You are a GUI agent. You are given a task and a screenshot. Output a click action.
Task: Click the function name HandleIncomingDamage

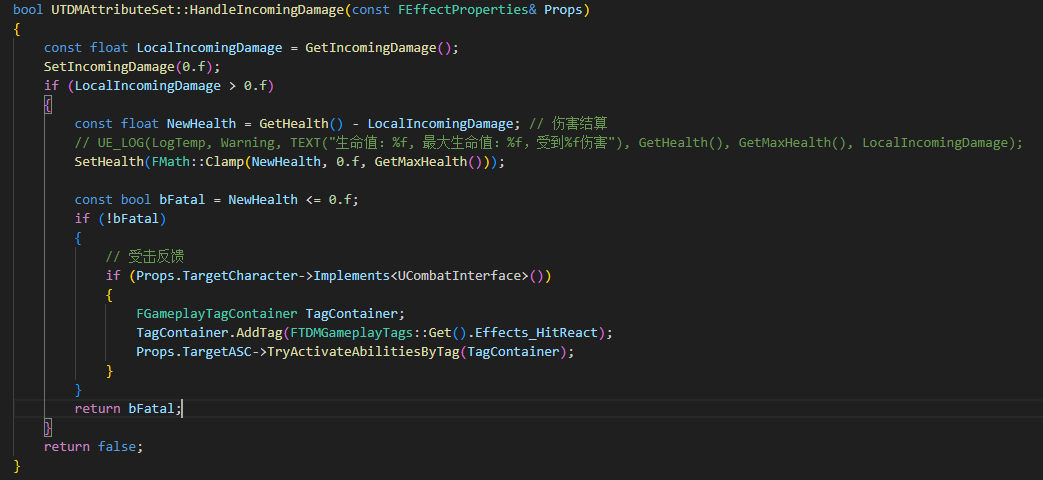pos(267,11)
